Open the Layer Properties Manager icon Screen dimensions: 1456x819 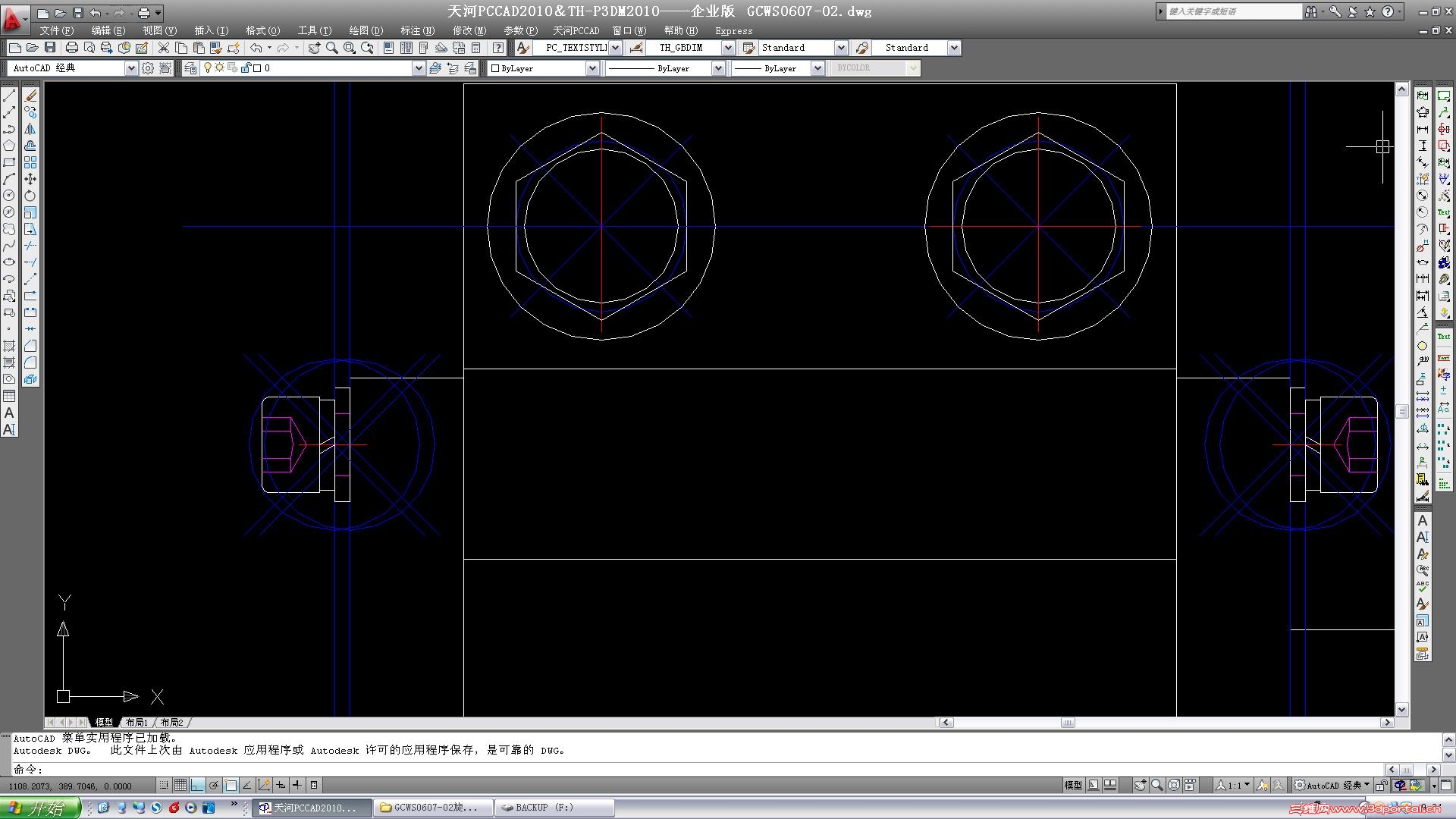pos(190,68)
